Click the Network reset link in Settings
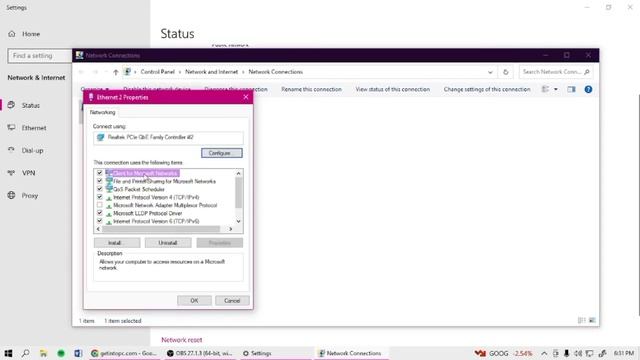 (182, 340)
